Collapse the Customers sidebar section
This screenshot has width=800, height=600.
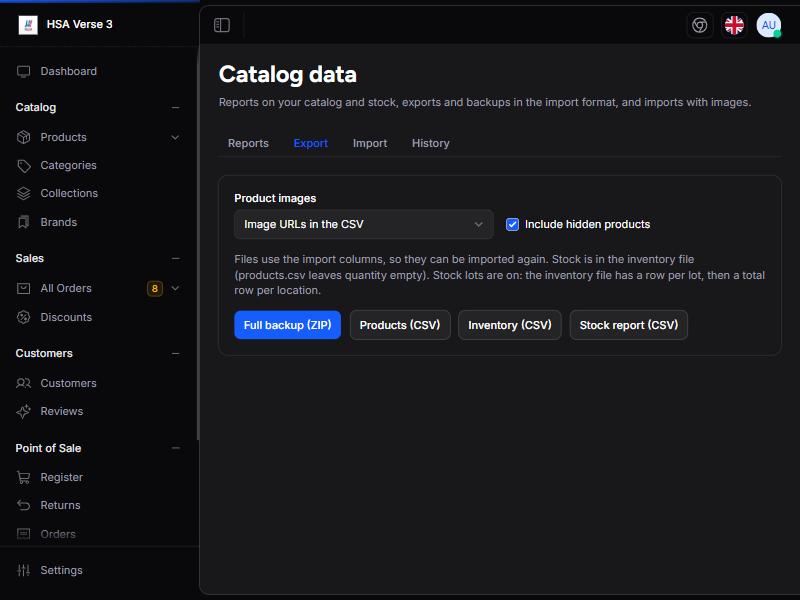tap(176, 354)
